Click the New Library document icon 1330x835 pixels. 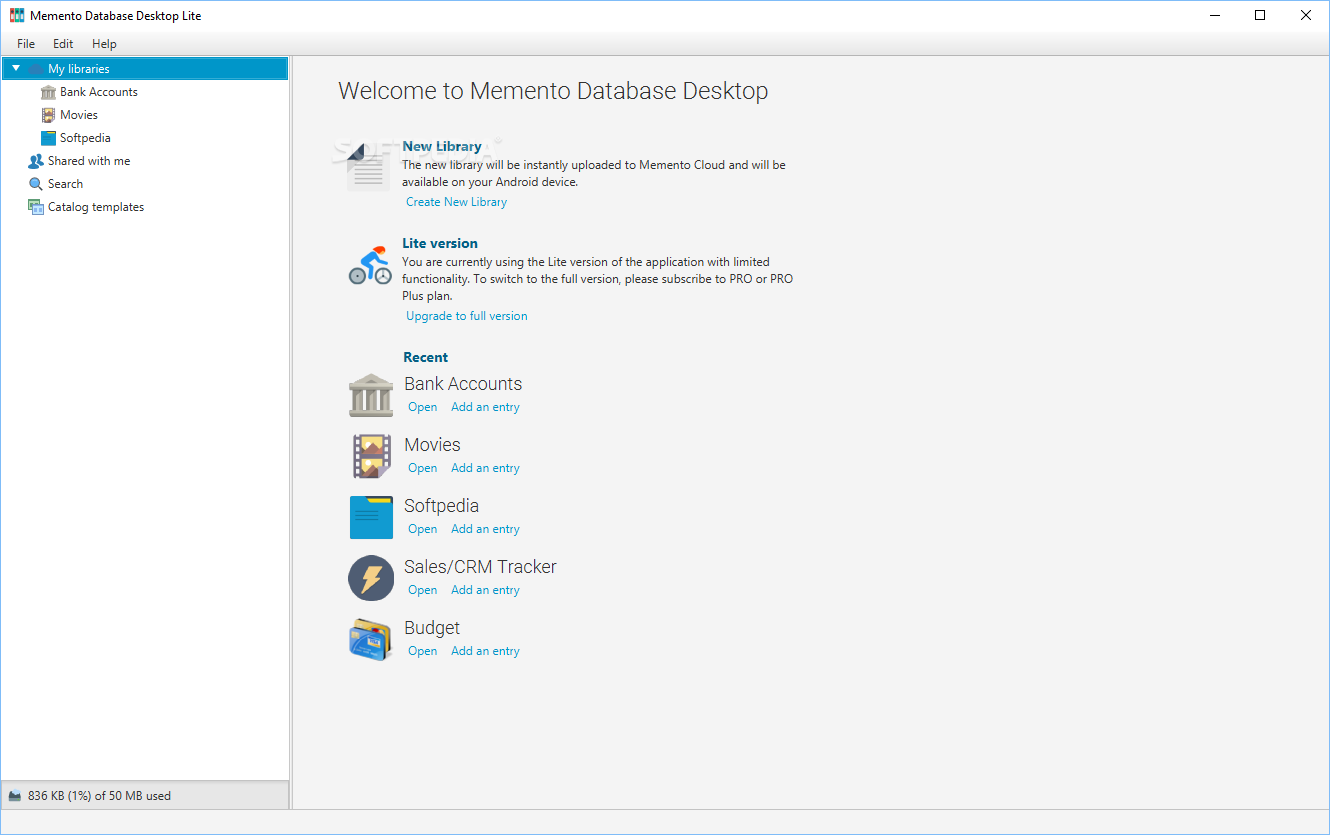[x=369, y=168]
